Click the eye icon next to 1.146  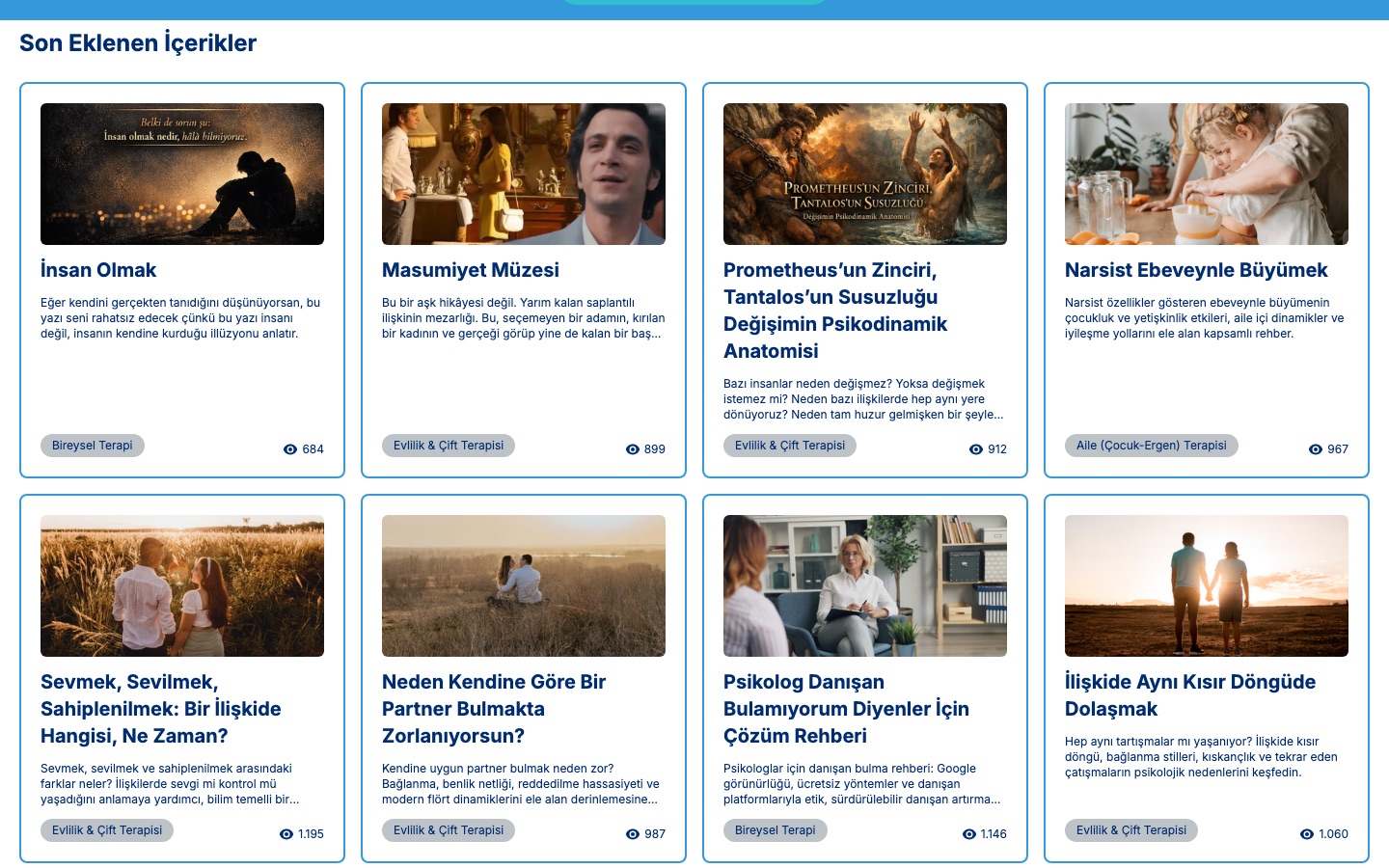click(x=968, y=834)
